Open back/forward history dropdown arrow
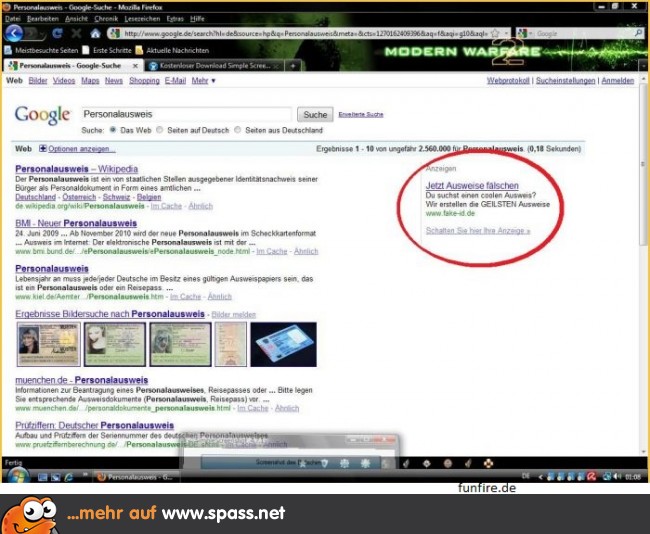 pos(43,35)
